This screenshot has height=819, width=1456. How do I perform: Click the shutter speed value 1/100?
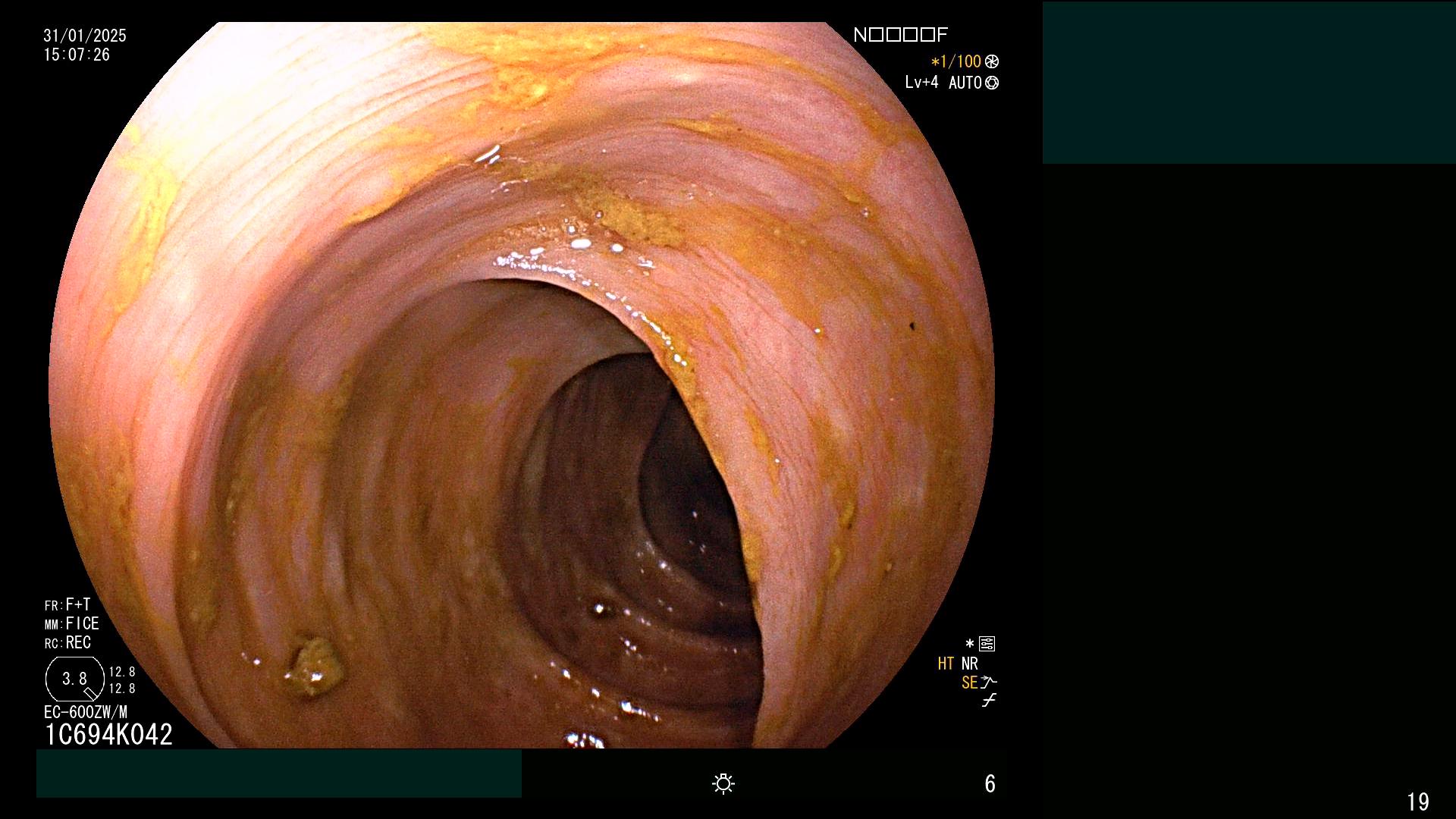pyautogui.click(x=960, y=61)
